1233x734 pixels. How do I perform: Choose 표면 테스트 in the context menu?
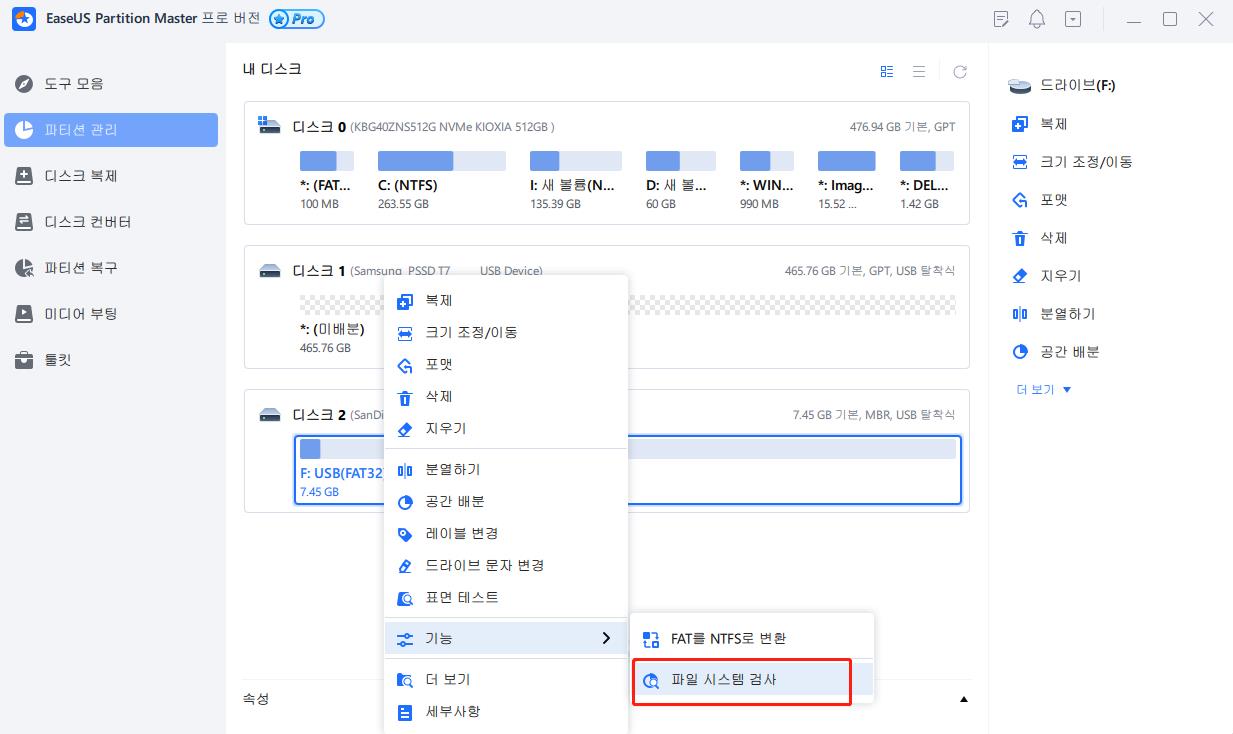(506, 598)
